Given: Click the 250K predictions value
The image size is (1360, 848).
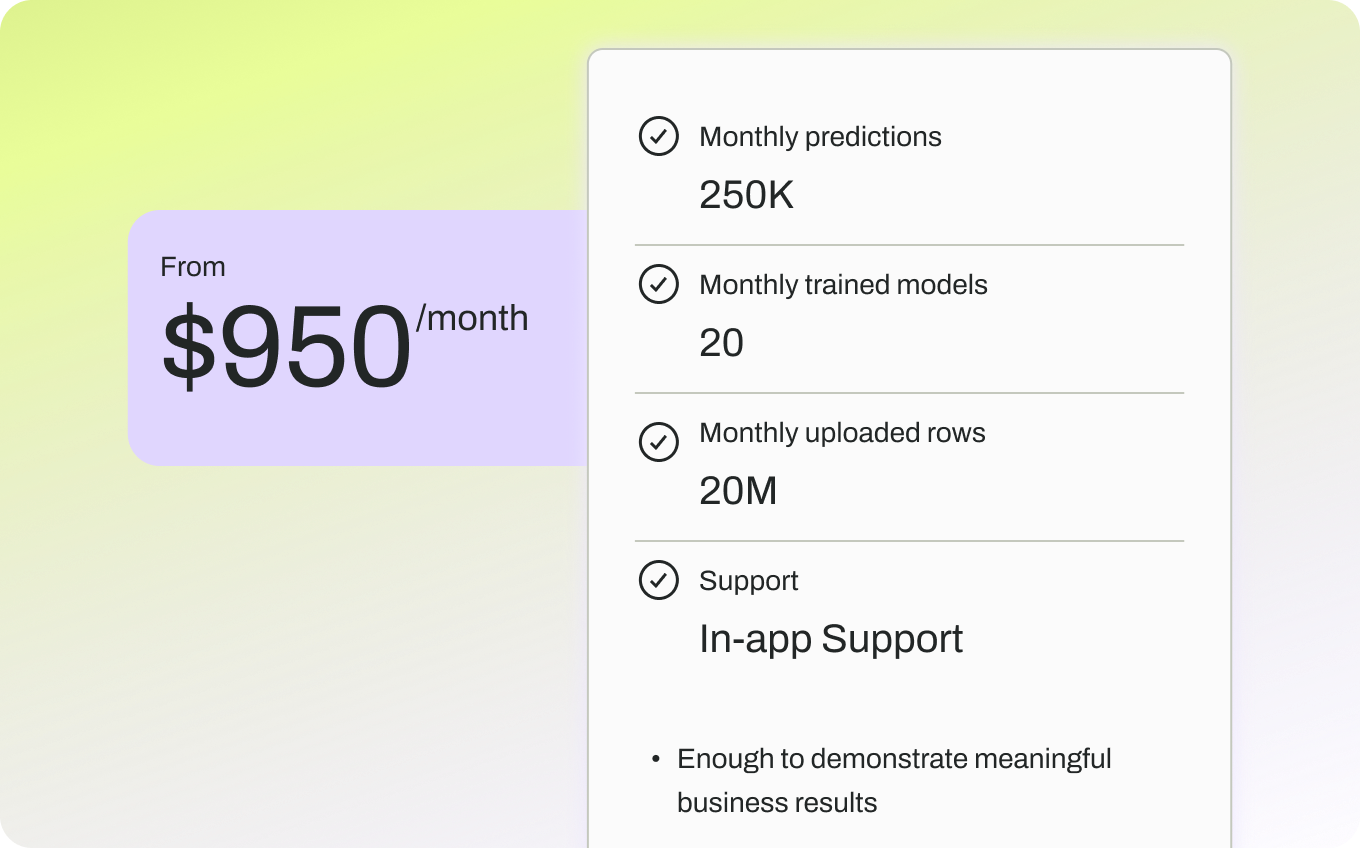Looking at the screenshot, I should coord(746,195).
